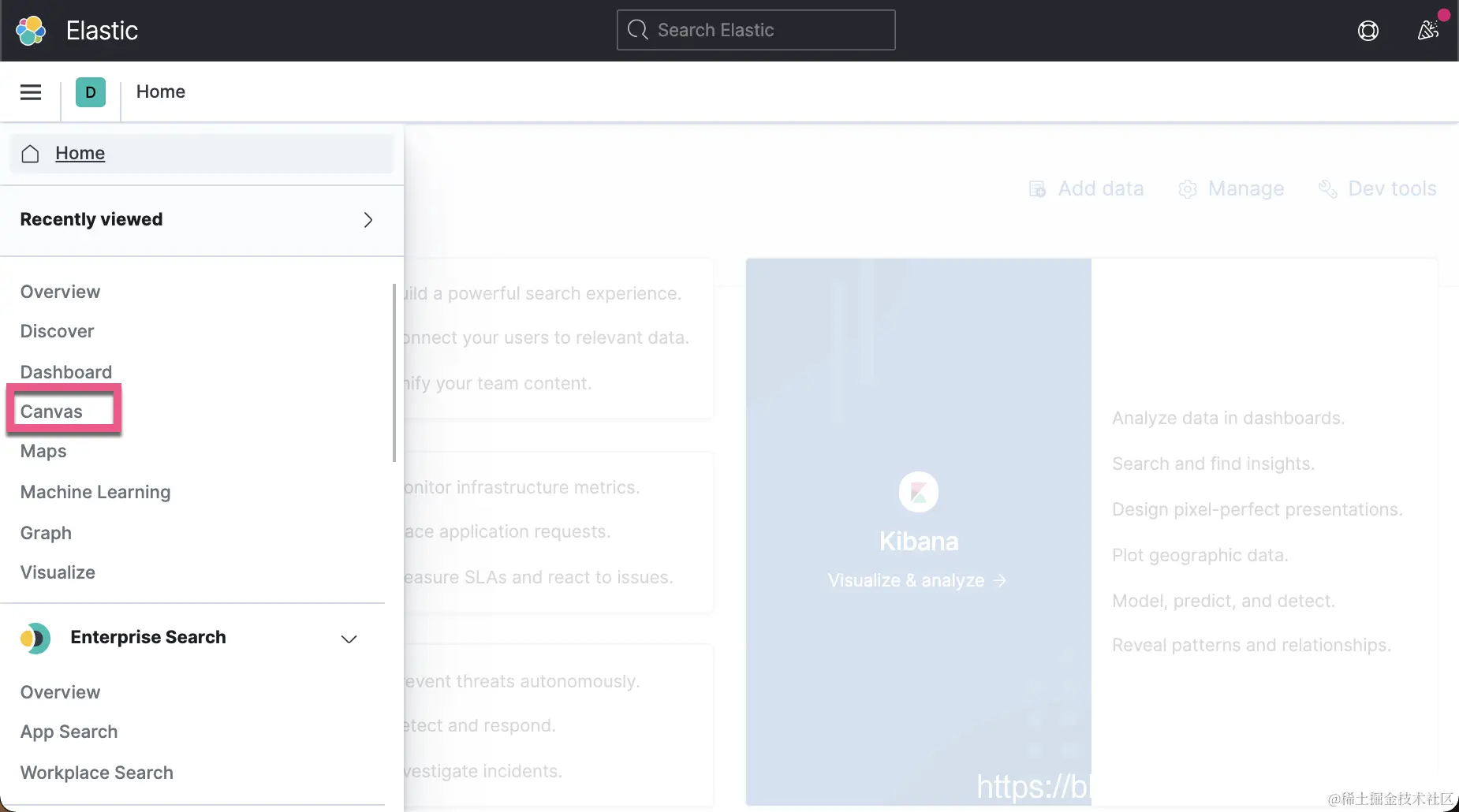Collapse the Enterprise Search section
The width and height of the screenshot is (1459, 812).
349,639
